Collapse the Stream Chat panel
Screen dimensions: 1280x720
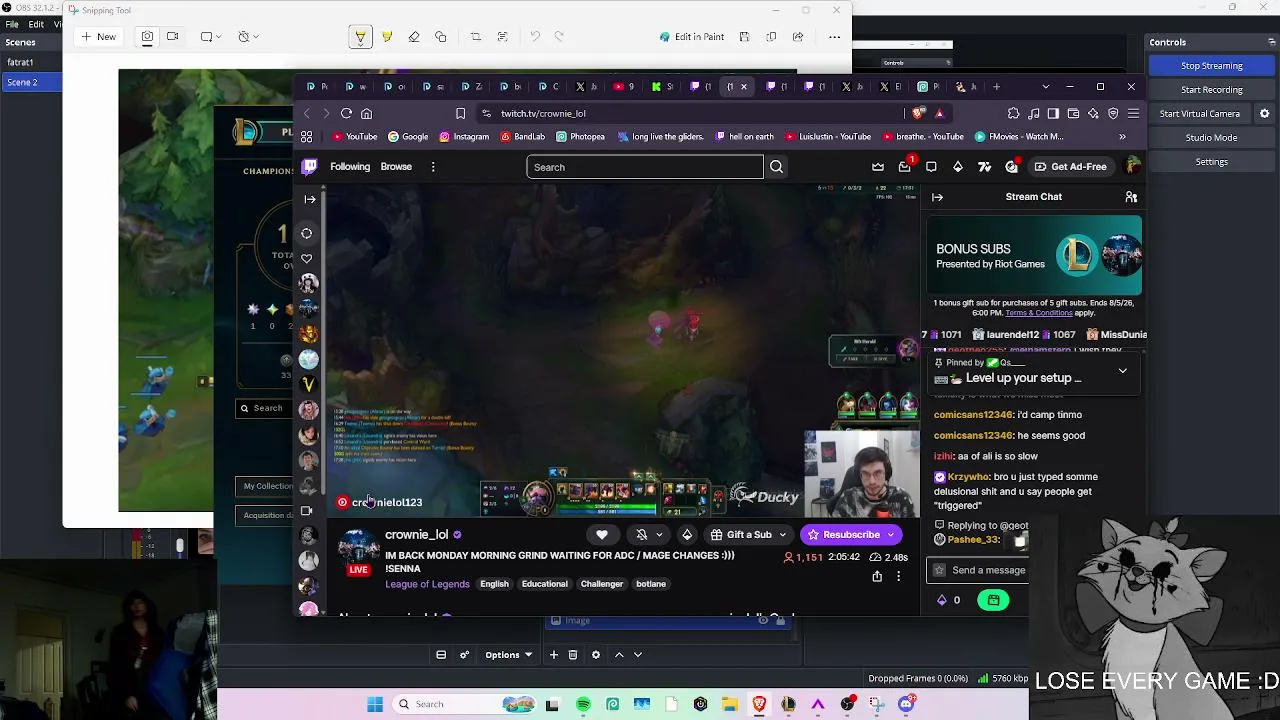point(937,197)
